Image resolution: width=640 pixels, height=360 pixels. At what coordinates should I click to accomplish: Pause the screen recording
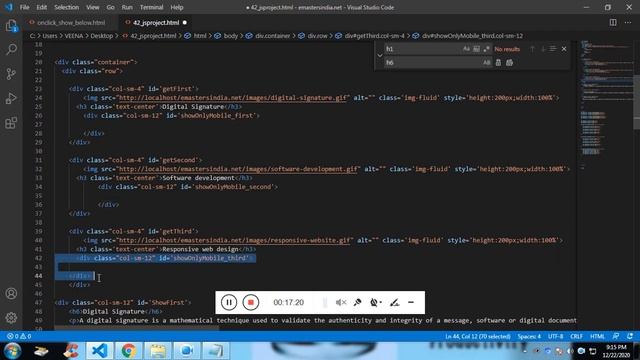point(229,302)
